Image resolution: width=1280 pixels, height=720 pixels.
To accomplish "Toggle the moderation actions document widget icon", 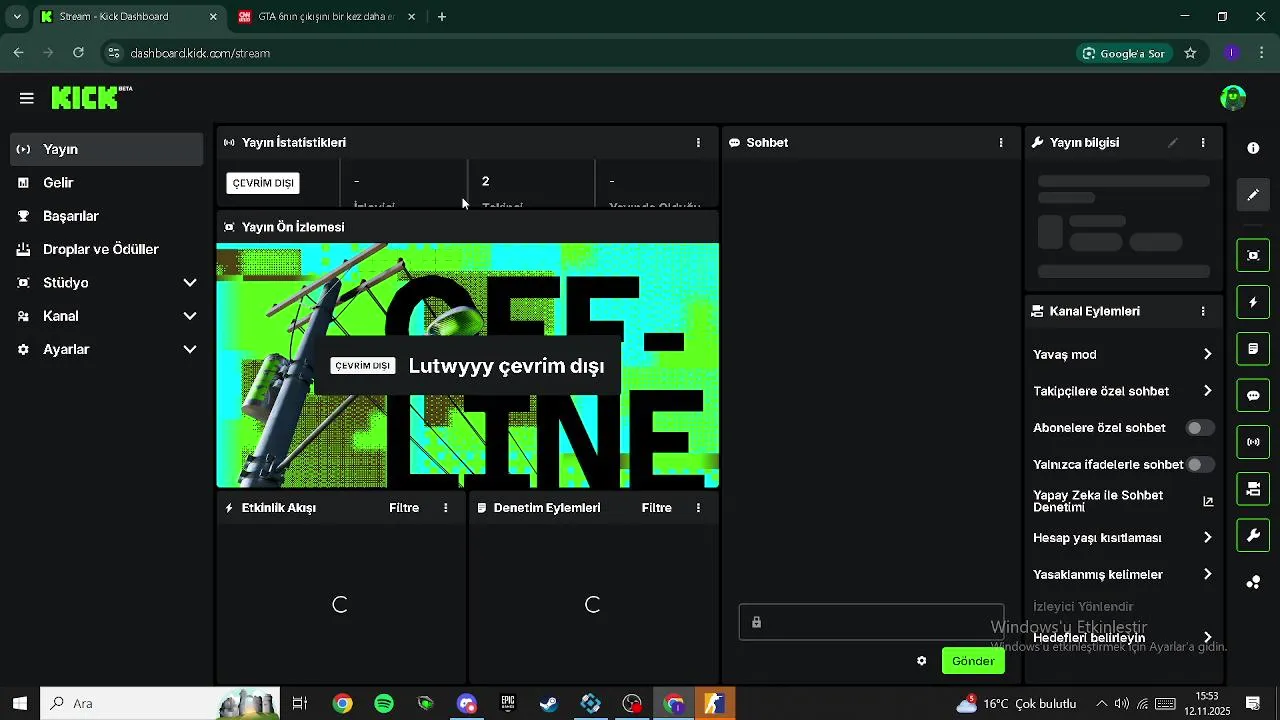I will tap(1253, 349).
